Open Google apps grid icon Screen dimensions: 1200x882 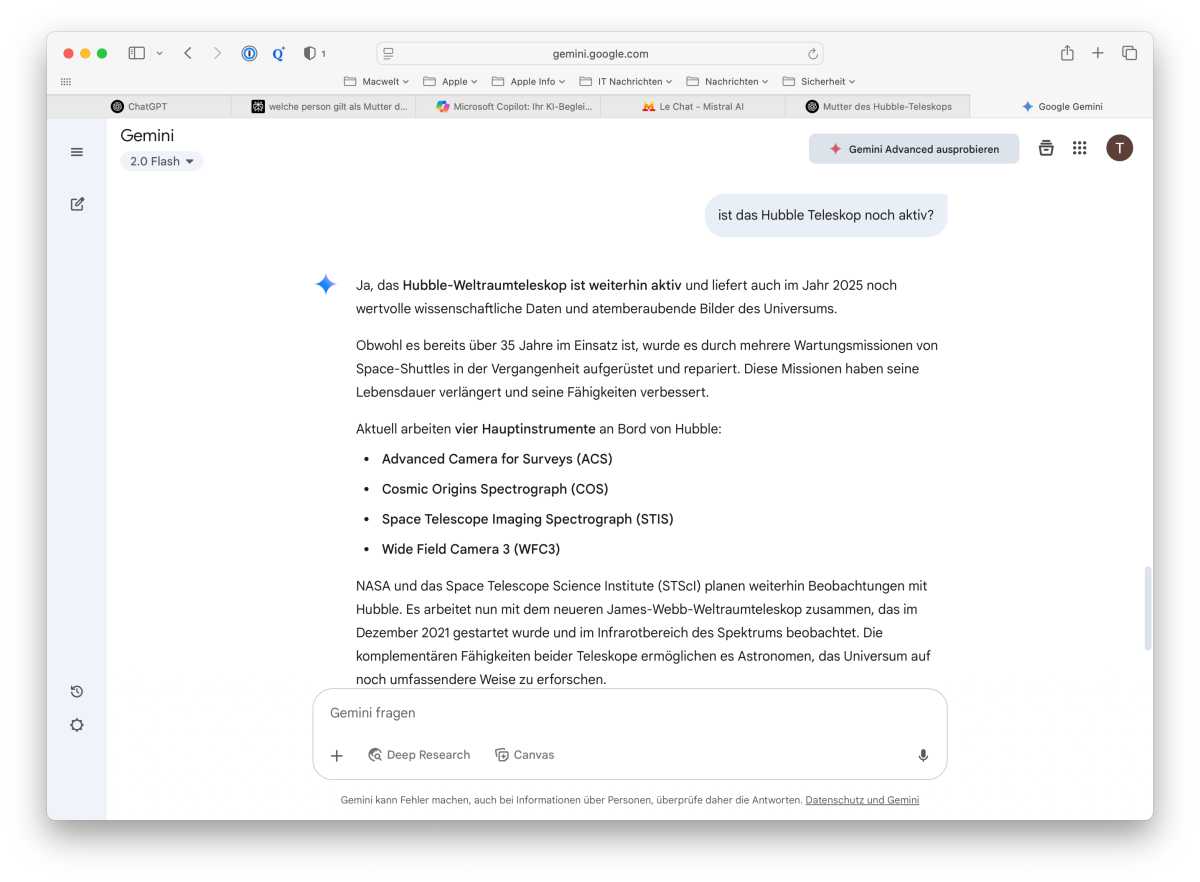click(1079, 148)
